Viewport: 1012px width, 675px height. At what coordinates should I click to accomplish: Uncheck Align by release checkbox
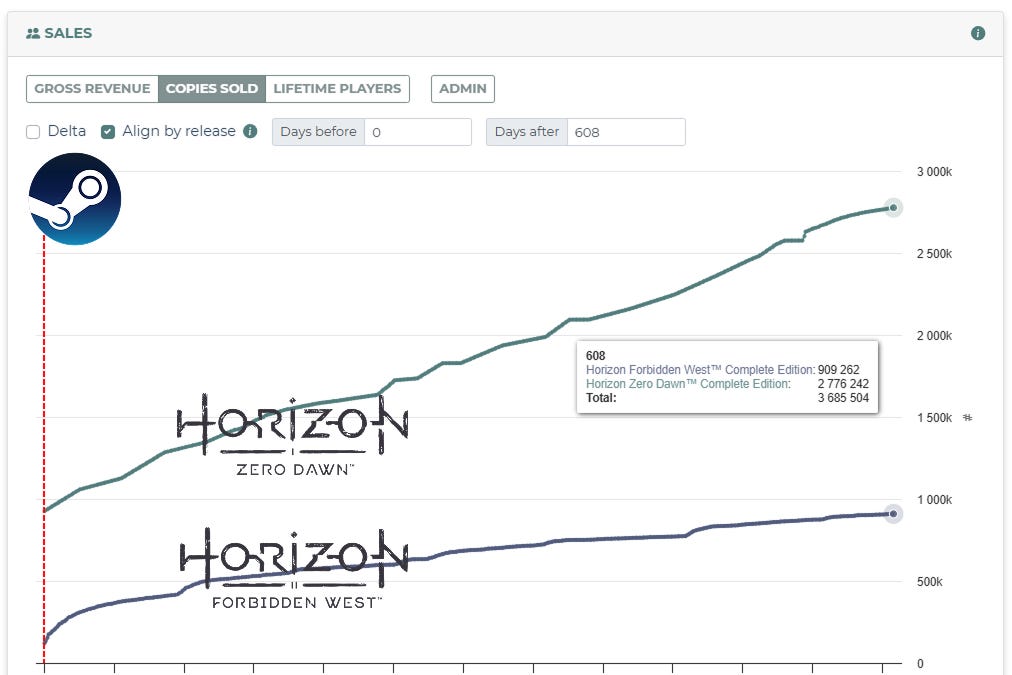point(108,132)
